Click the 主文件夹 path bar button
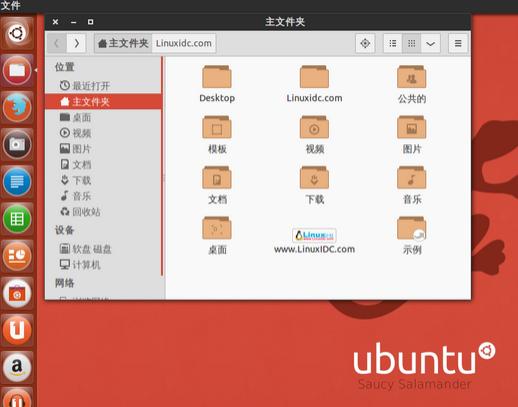The image size is (518, 407). pos(123,43)
